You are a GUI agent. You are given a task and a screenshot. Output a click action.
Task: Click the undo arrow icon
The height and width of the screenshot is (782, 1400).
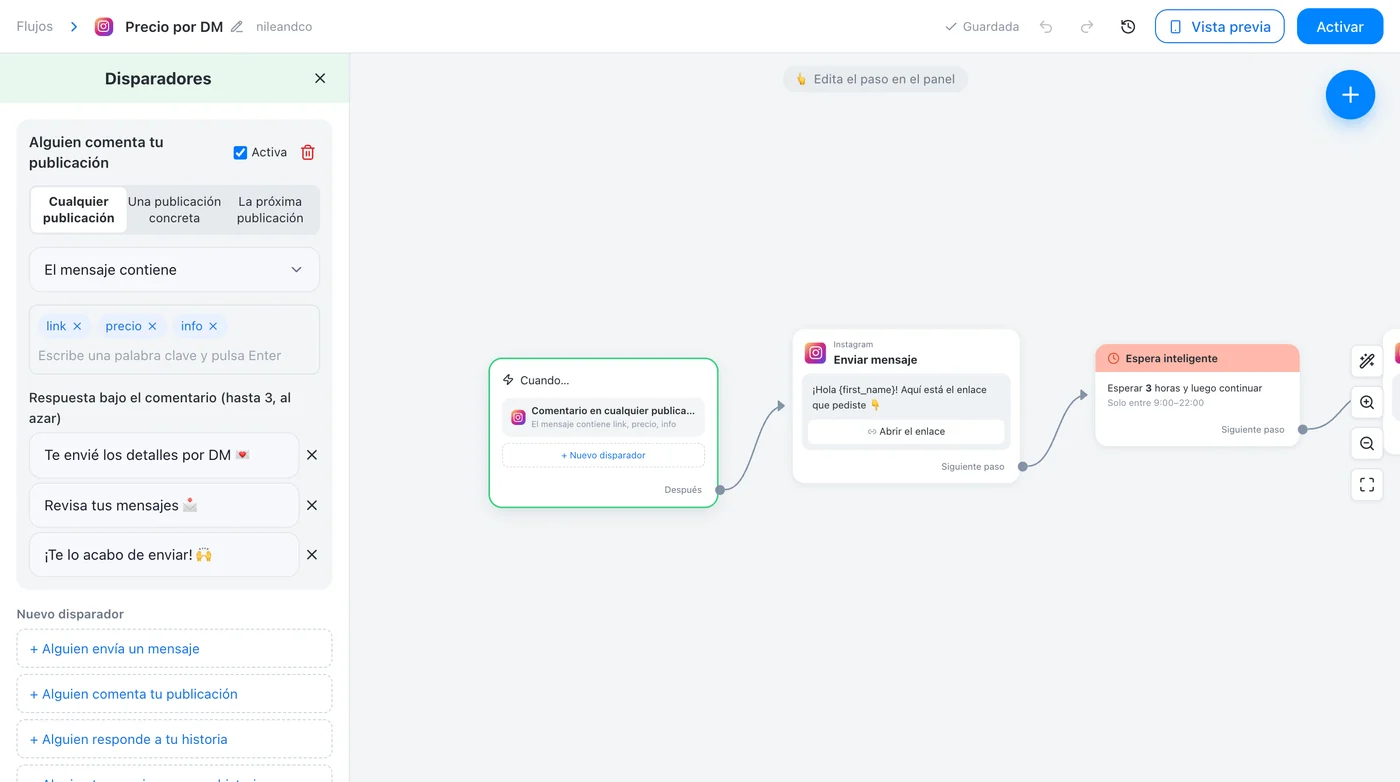pos(1046,27)
